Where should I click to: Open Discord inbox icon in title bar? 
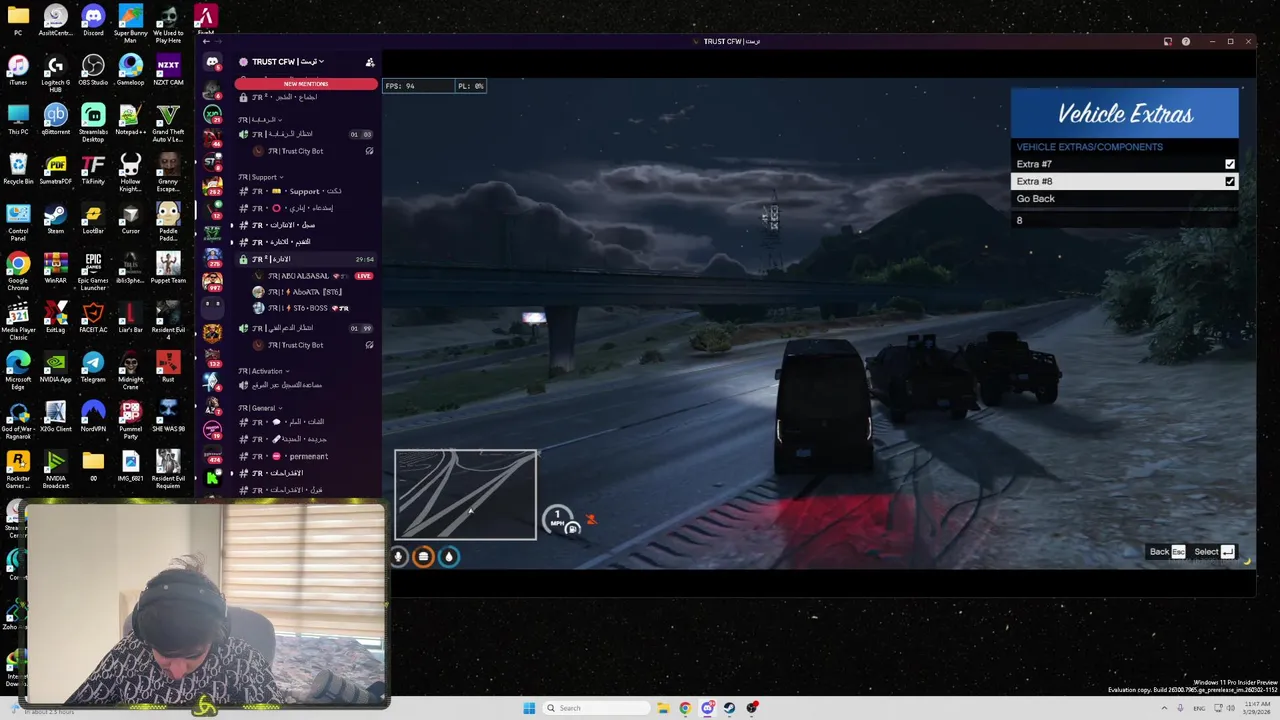tap(1167, 41)
